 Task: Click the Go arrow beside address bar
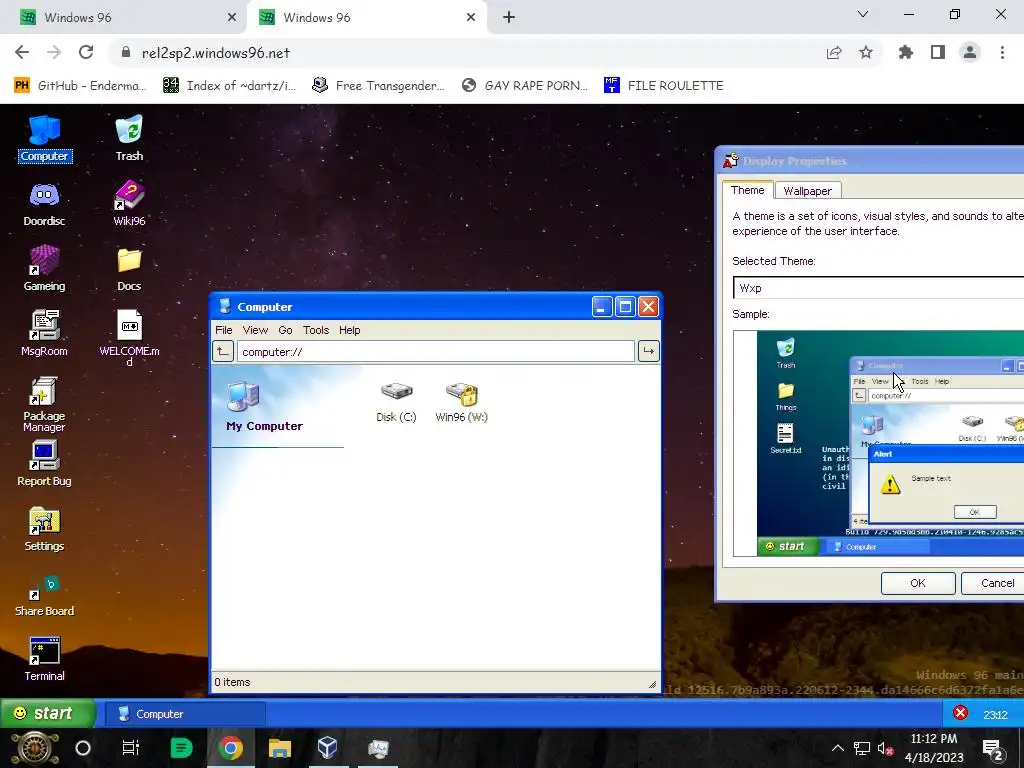tap(648, 351)
